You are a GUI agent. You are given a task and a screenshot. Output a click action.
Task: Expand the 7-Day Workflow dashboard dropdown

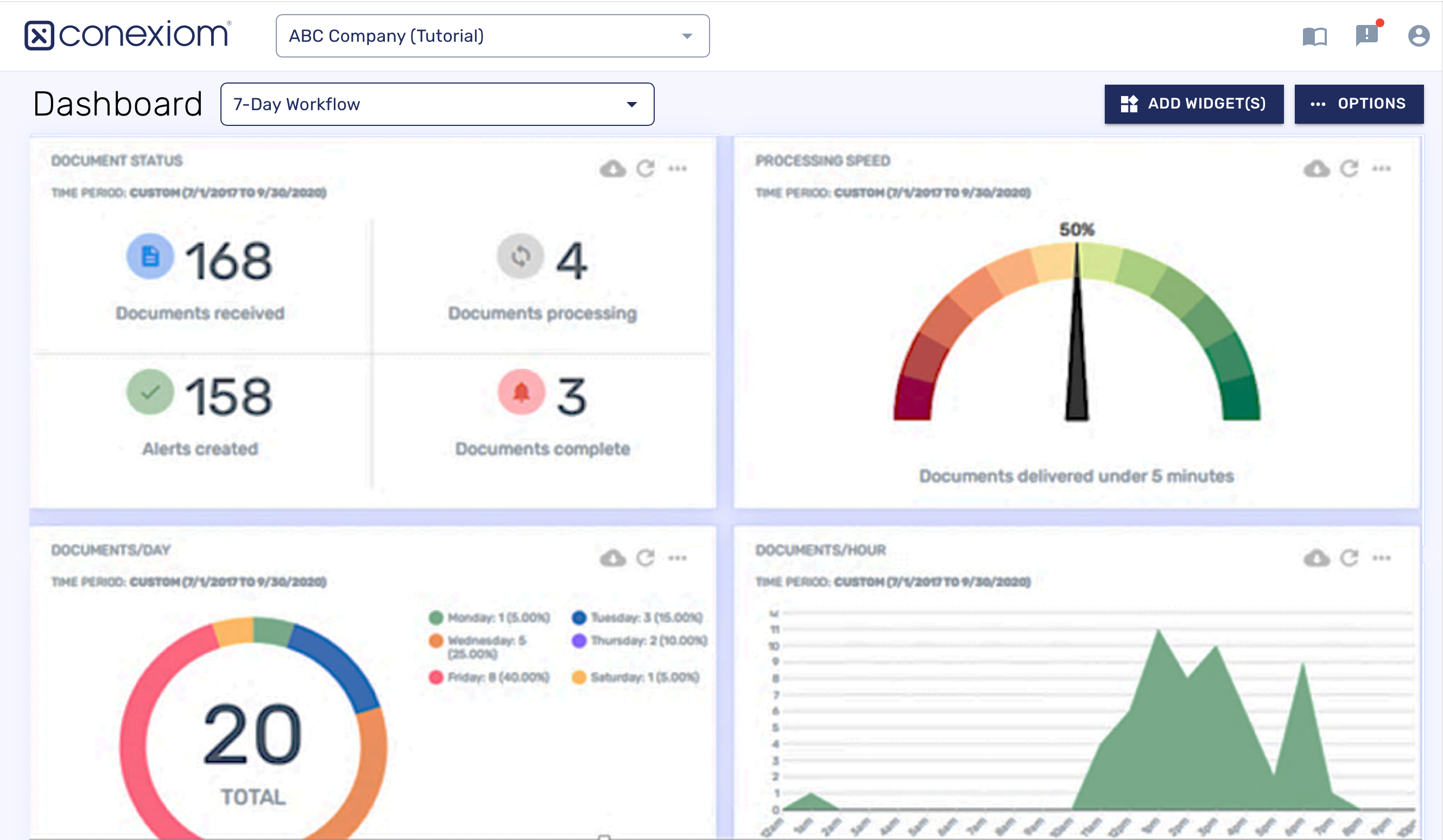pyautogui.click(x=631, y=104)
